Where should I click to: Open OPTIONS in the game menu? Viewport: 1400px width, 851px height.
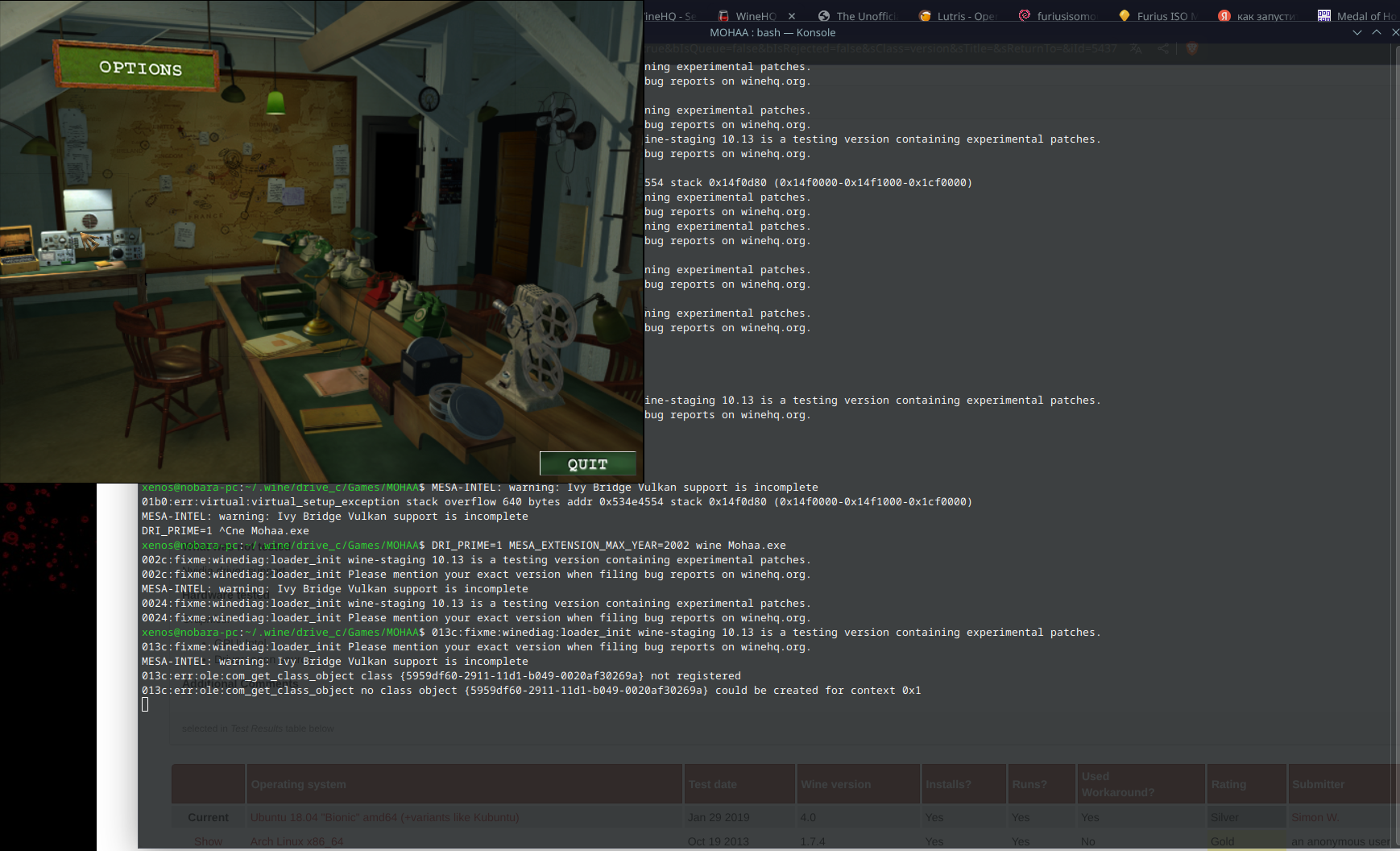click(x=137, y=68)
